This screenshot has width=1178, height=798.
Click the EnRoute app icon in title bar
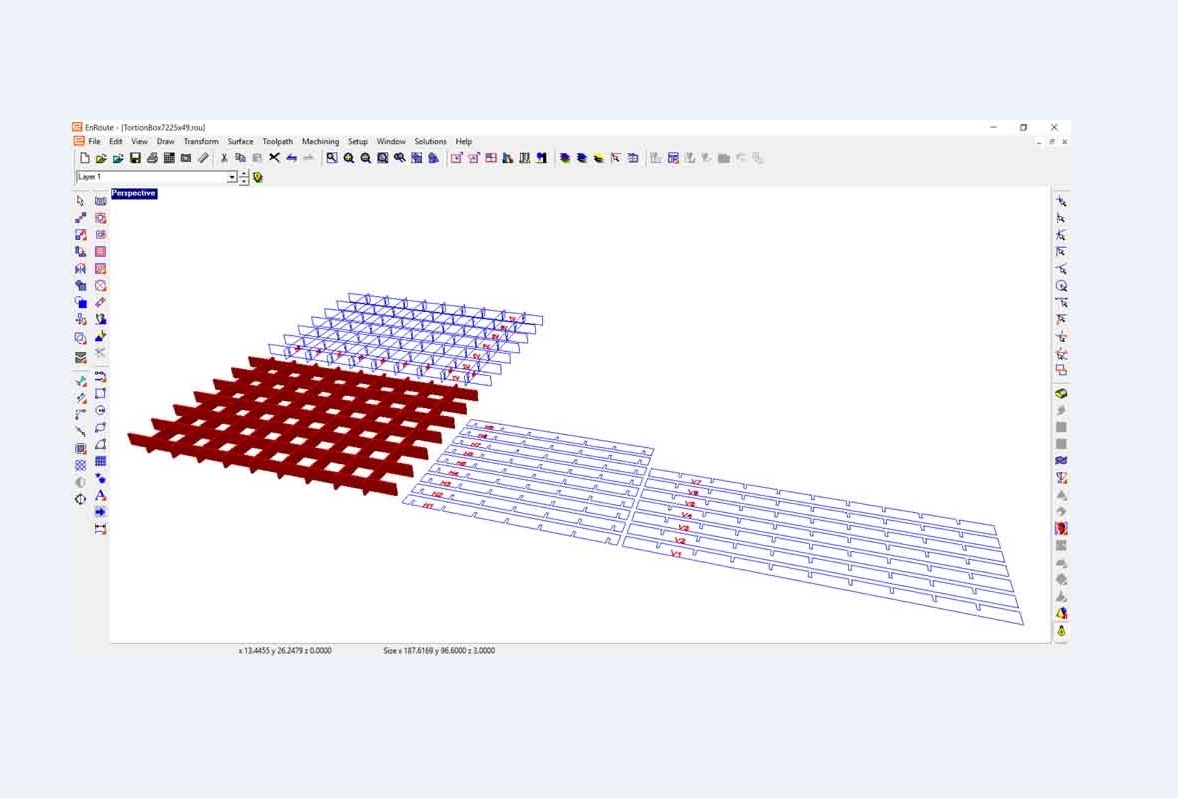[x=77, y=127]
